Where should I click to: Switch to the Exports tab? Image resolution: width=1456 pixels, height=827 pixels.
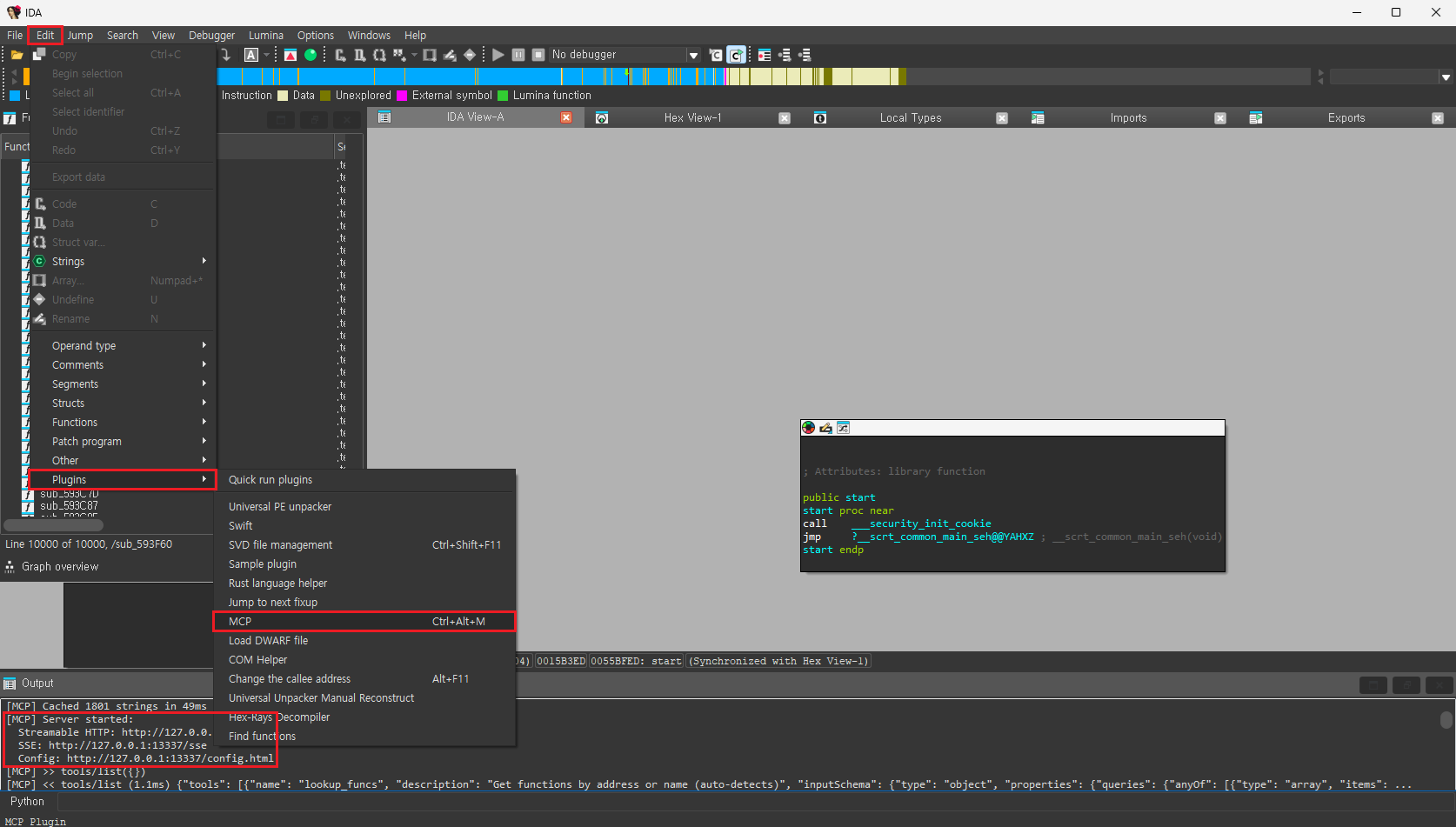point(1346,118)
